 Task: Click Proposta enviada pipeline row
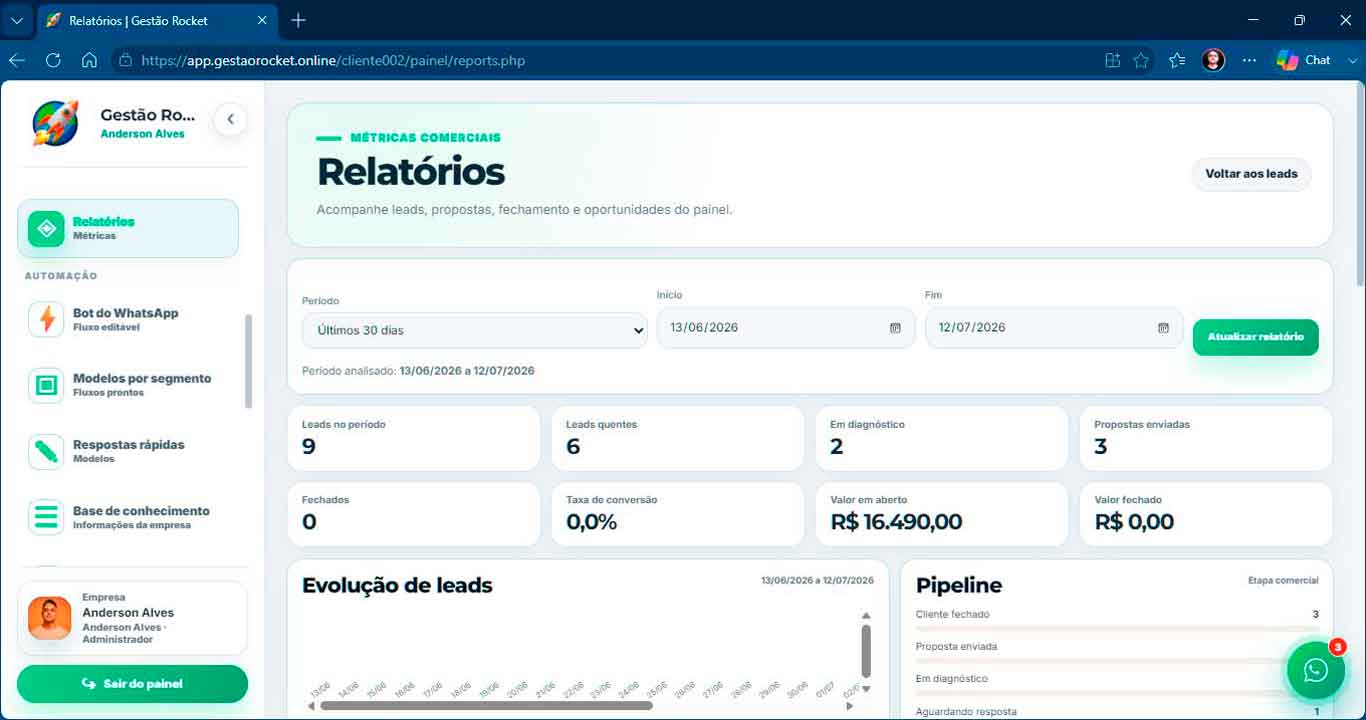(1117, 650)
